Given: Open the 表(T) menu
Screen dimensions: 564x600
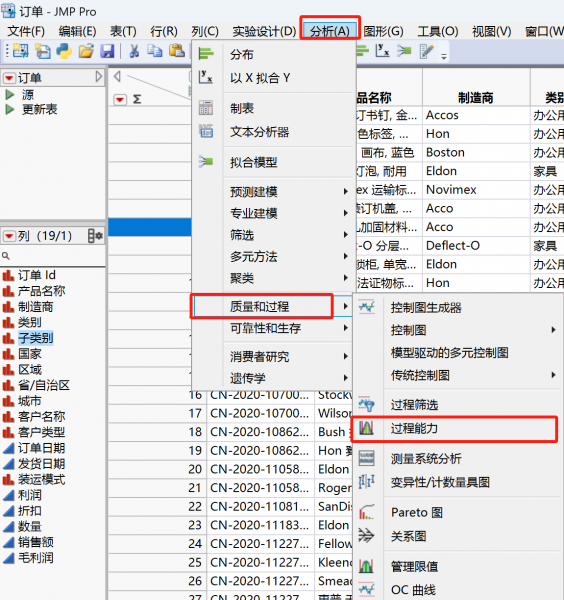Looking at the screenshot, I should [123, 31].
